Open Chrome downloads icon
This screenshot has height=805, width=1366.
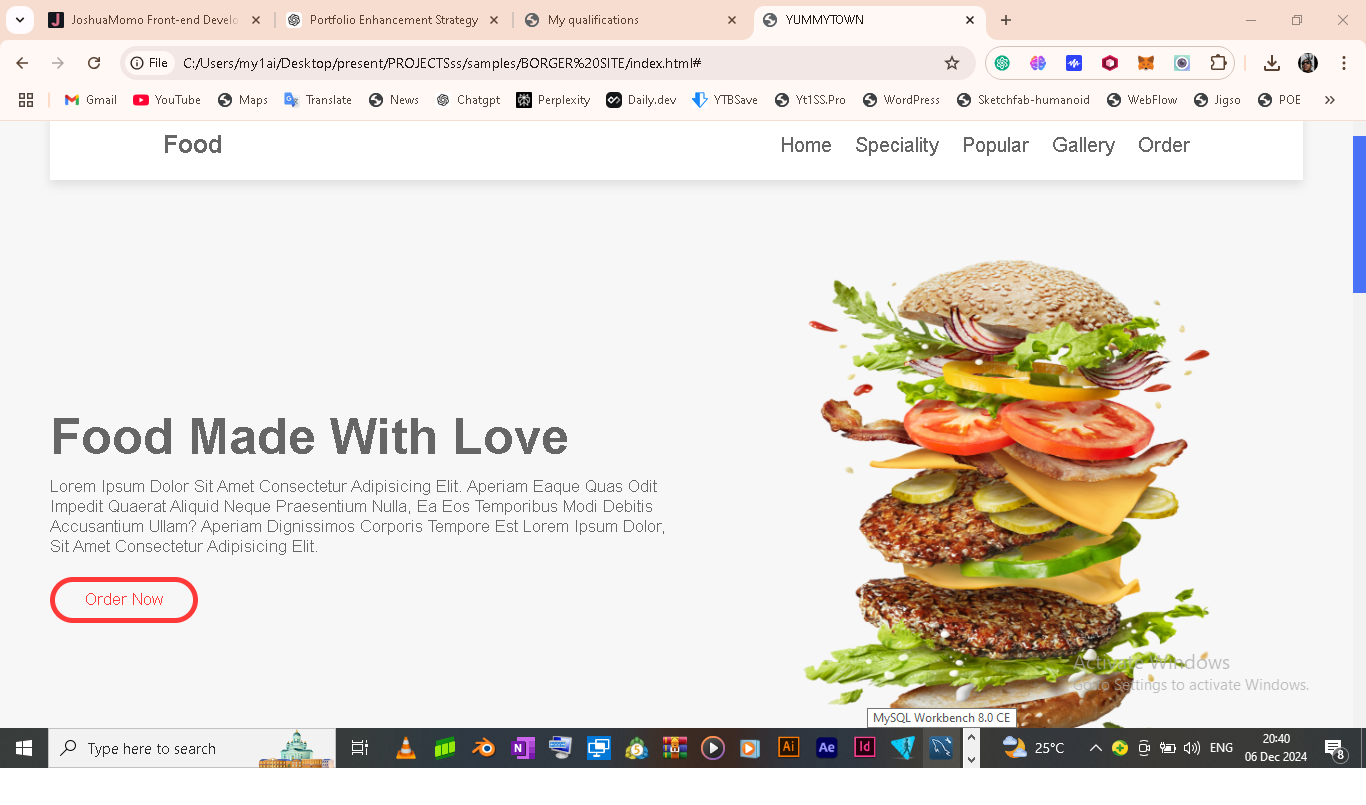[x=1272, y=63]
